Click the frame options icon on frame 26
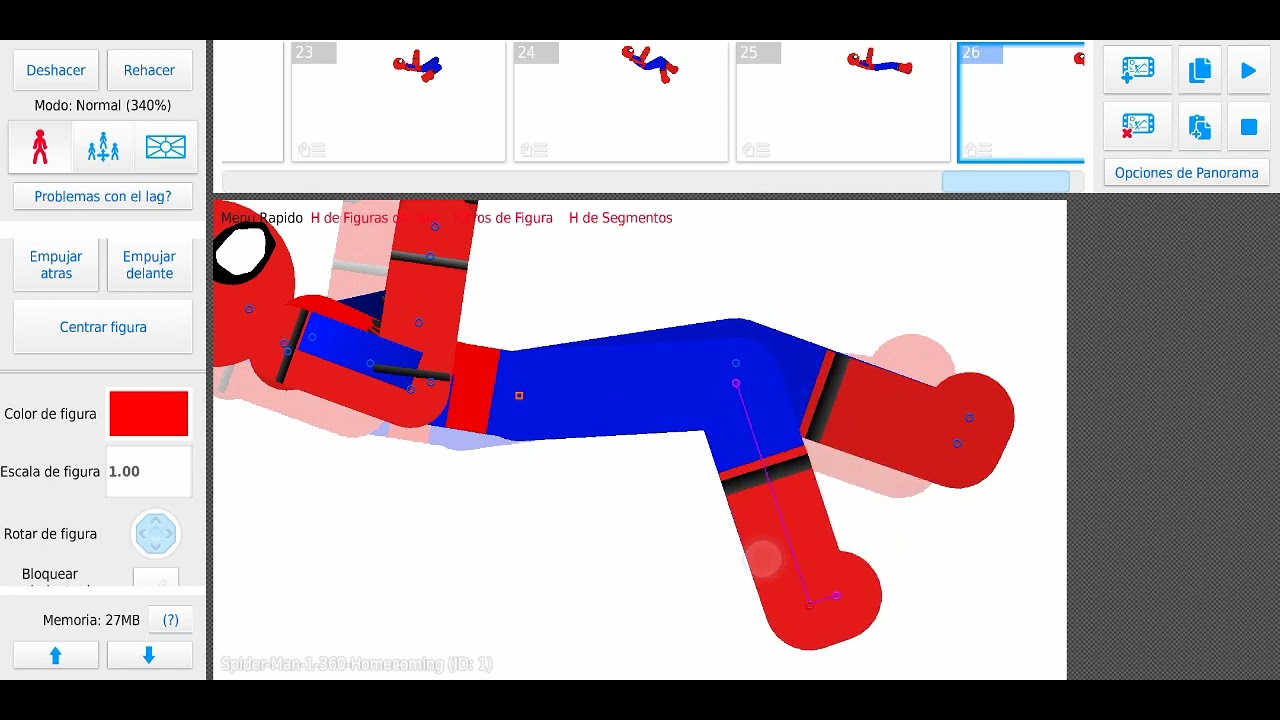This screenshot has width=1280, height=720. coord(977,150)
